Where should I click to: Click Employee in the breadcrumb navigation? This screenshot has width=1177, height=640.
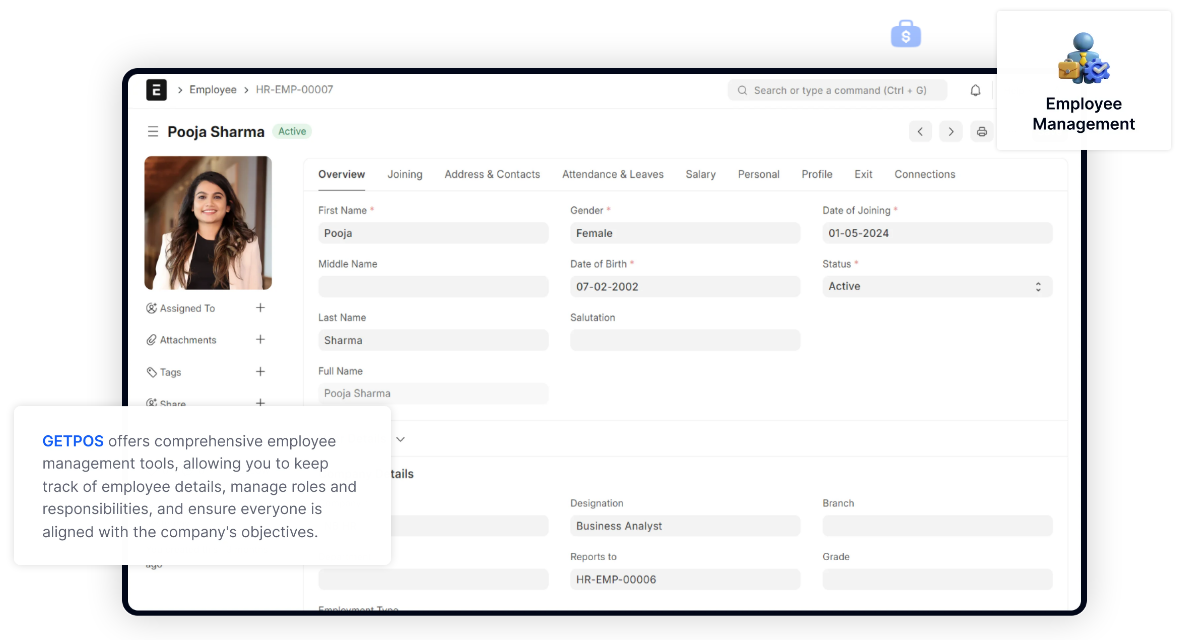tap(212, 89)
